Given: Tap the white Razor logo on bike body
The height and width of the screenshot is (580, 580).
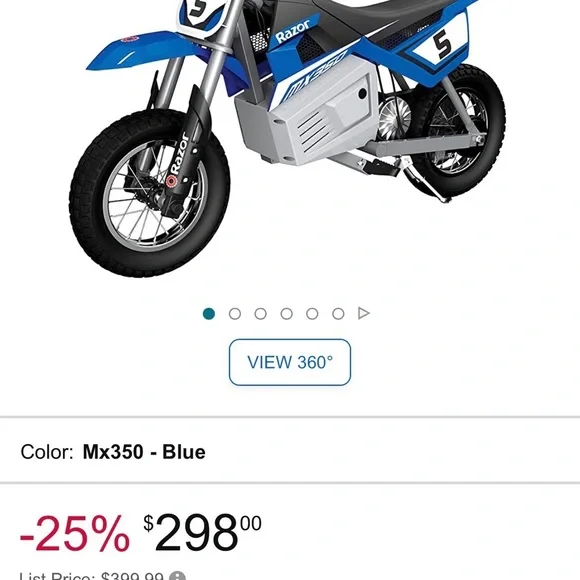Looking at the screenshot, I should (293, 32).
